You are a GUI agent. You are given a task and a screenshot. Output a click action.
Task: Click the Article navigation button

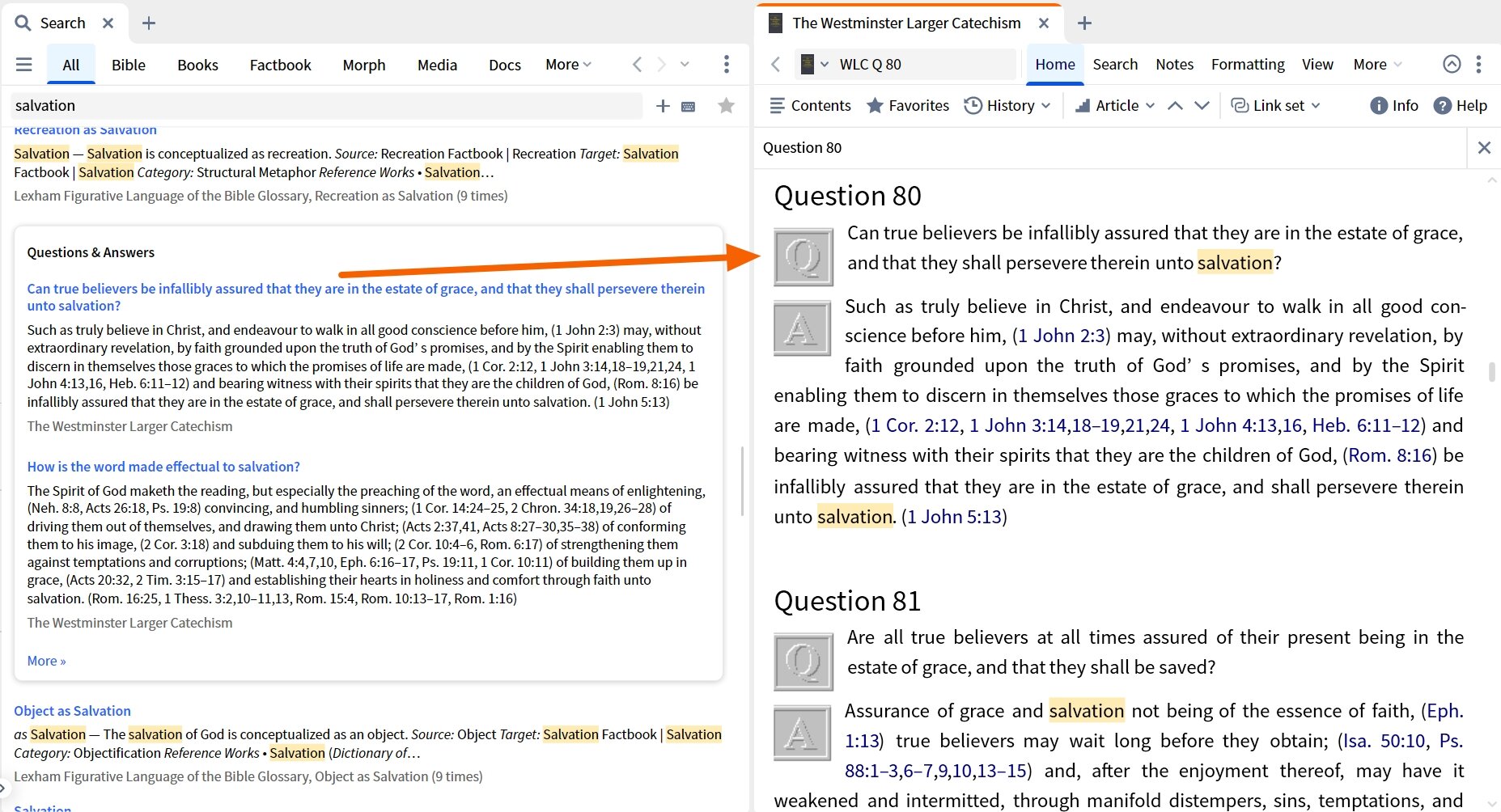click(x=1106, y=106)
